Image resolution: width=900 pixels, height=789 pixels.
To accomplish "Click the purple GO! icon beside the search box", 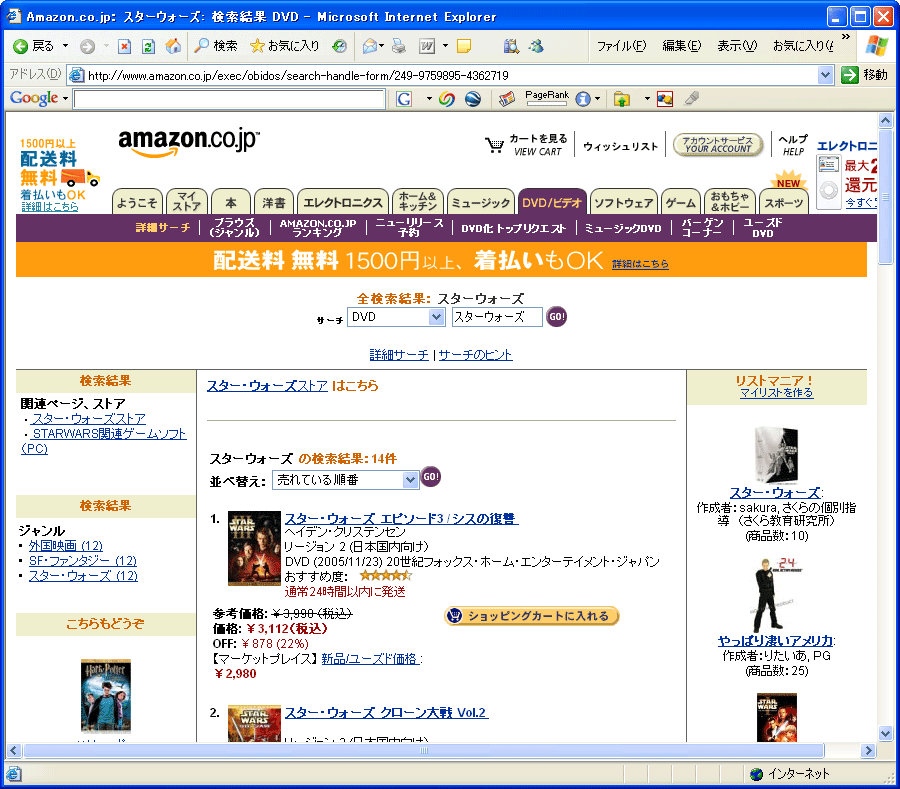I will 556,317.
